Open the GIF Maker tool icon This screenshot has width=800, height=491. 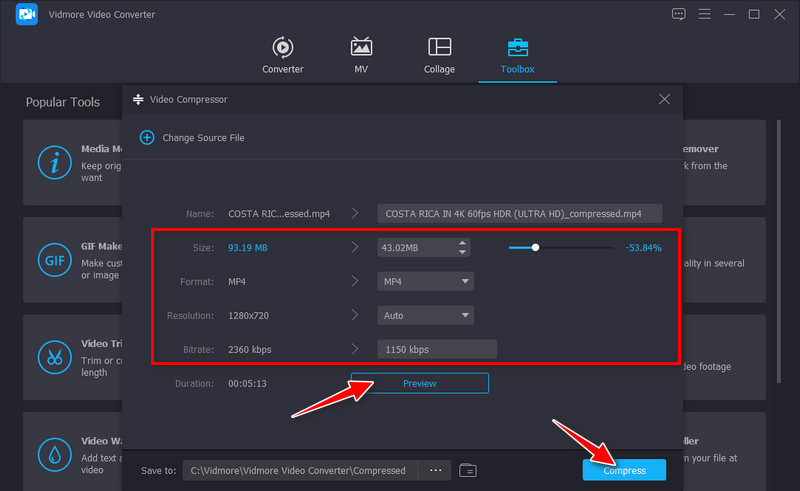53,261
